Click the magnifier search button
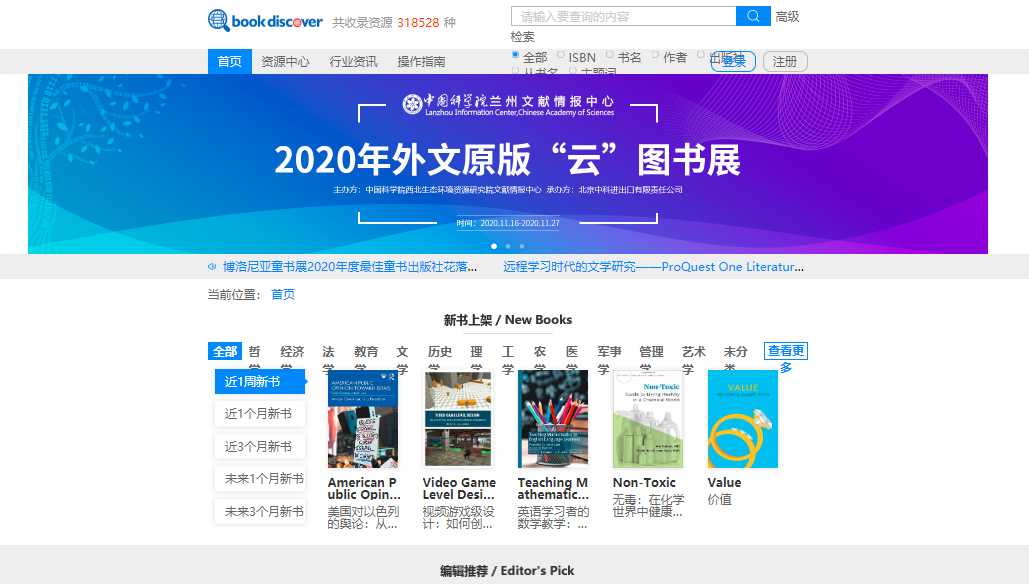 pos(753,16)
